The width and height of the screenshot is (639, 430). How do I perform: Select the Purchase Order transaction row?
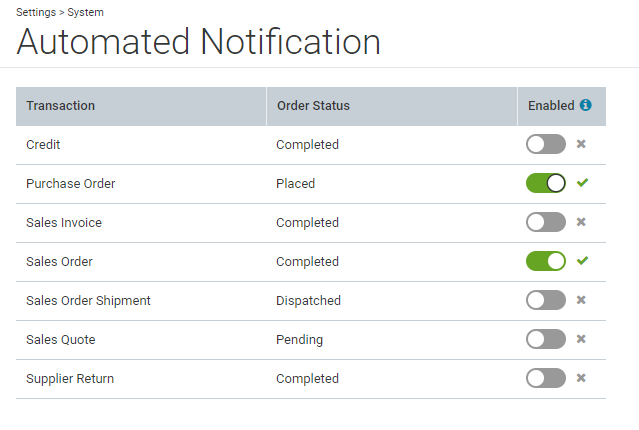(x=311, y=184)
